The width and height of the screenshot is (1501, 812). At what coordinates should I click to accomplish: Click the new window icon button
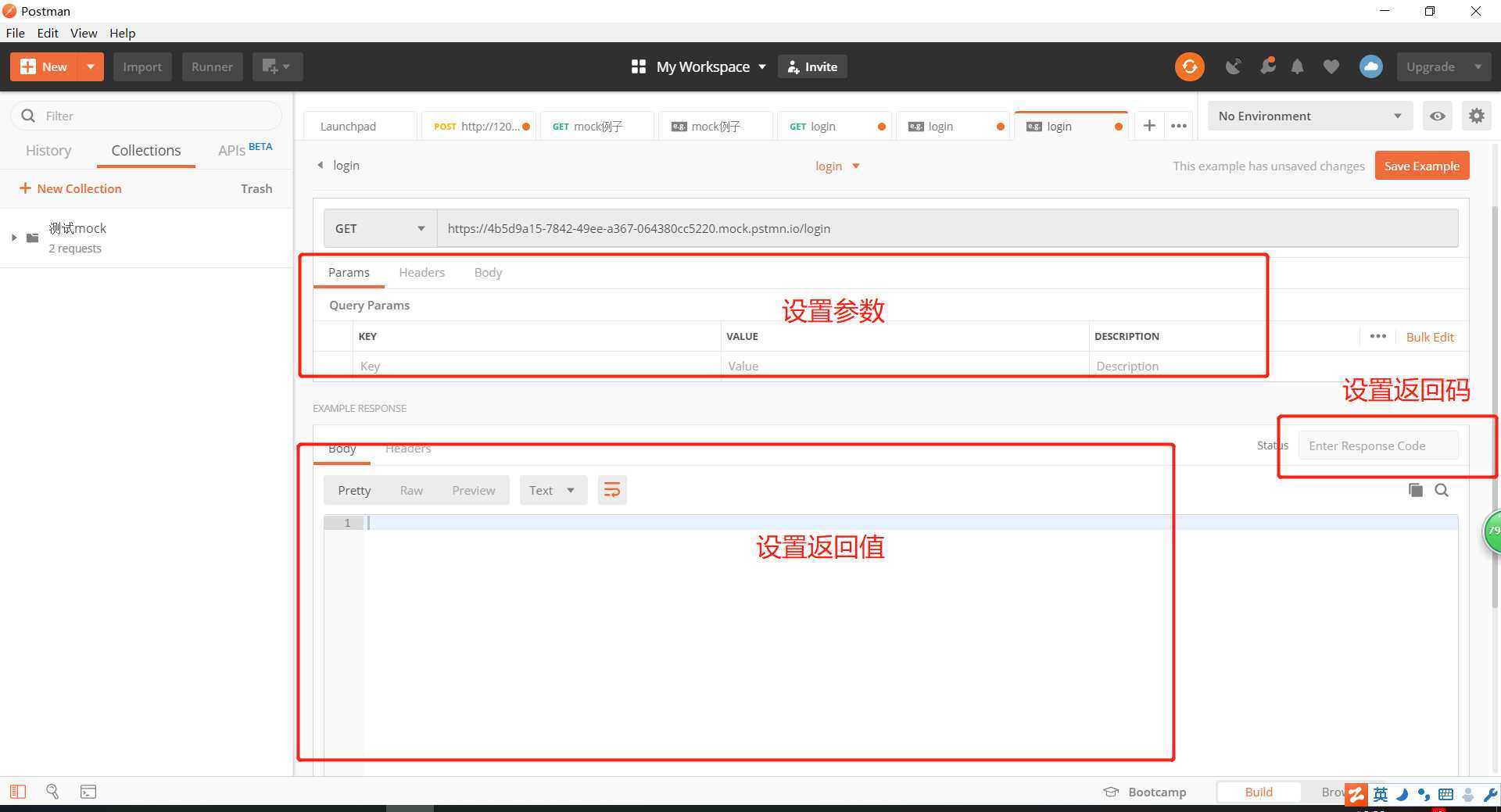277,66
